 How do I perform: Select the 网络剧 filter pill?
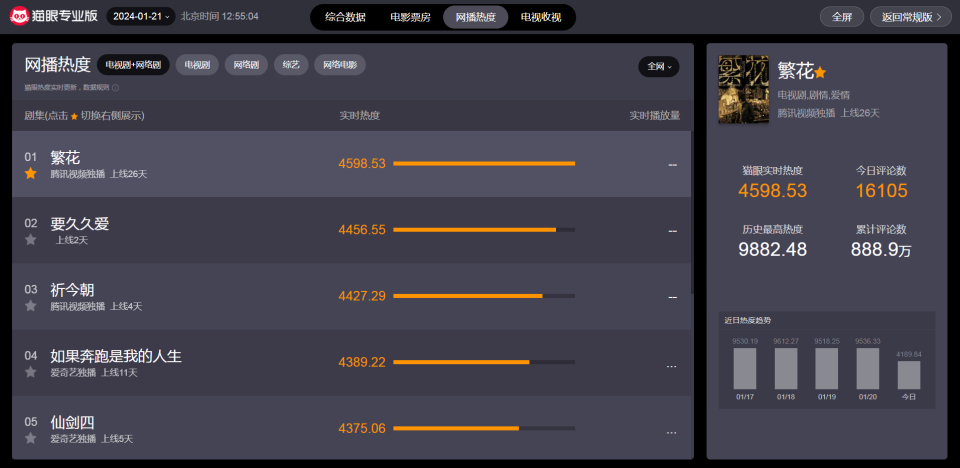(x=246, y=65)
